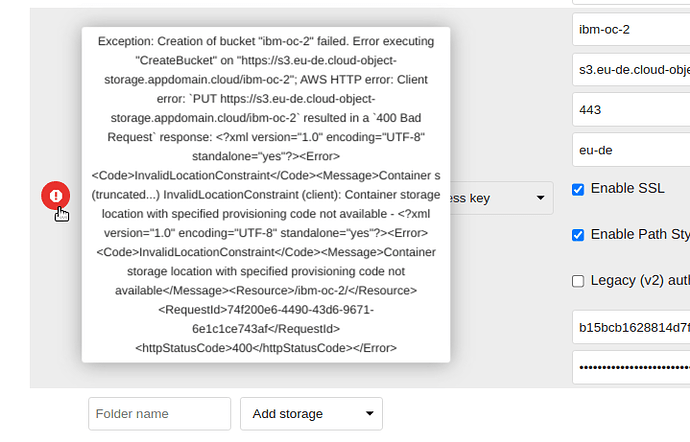Click the caret of the access key selector

(540, 198)
